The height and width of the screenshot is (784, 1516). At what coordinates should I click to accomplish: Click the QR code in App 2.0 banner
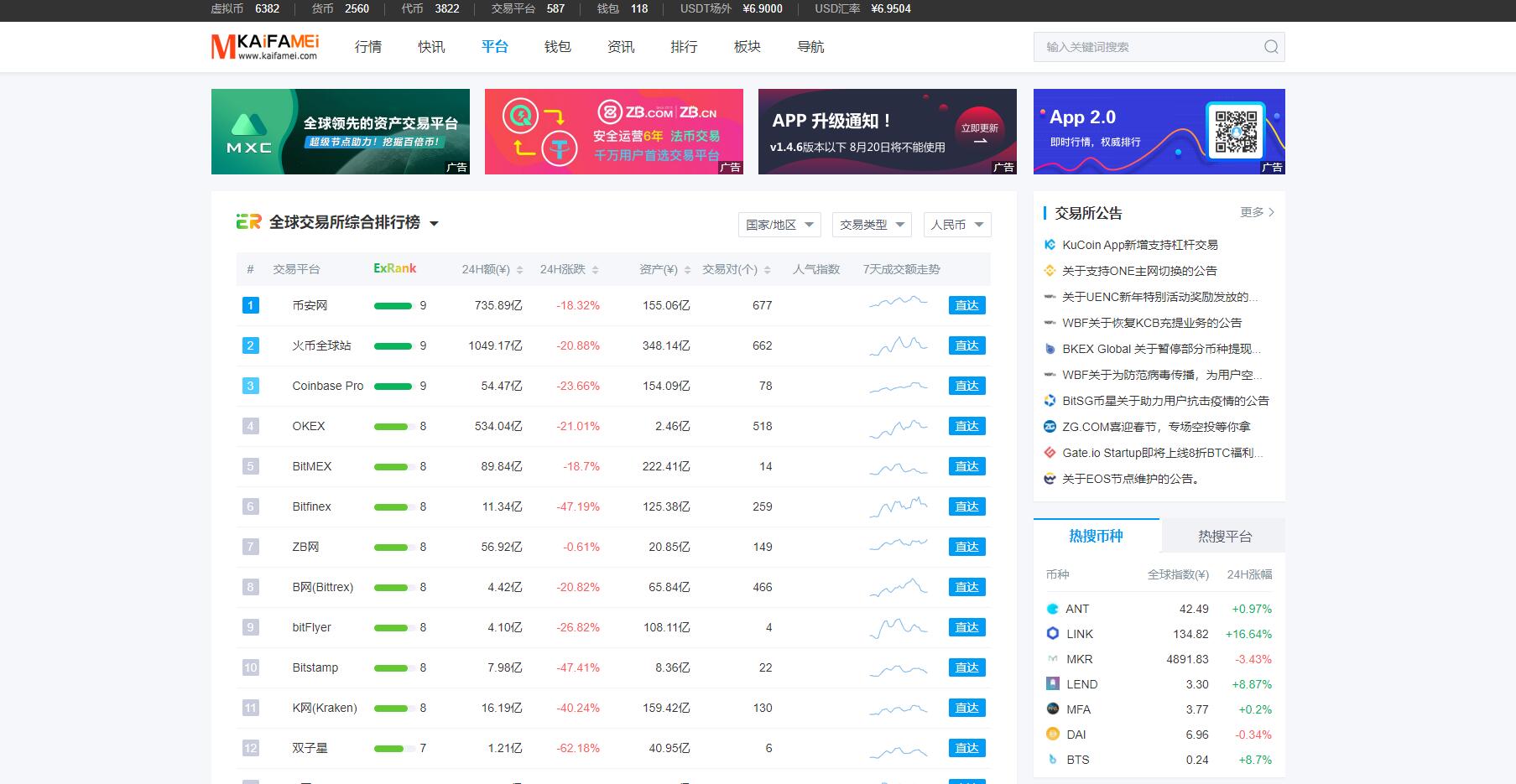(1235, 131)
